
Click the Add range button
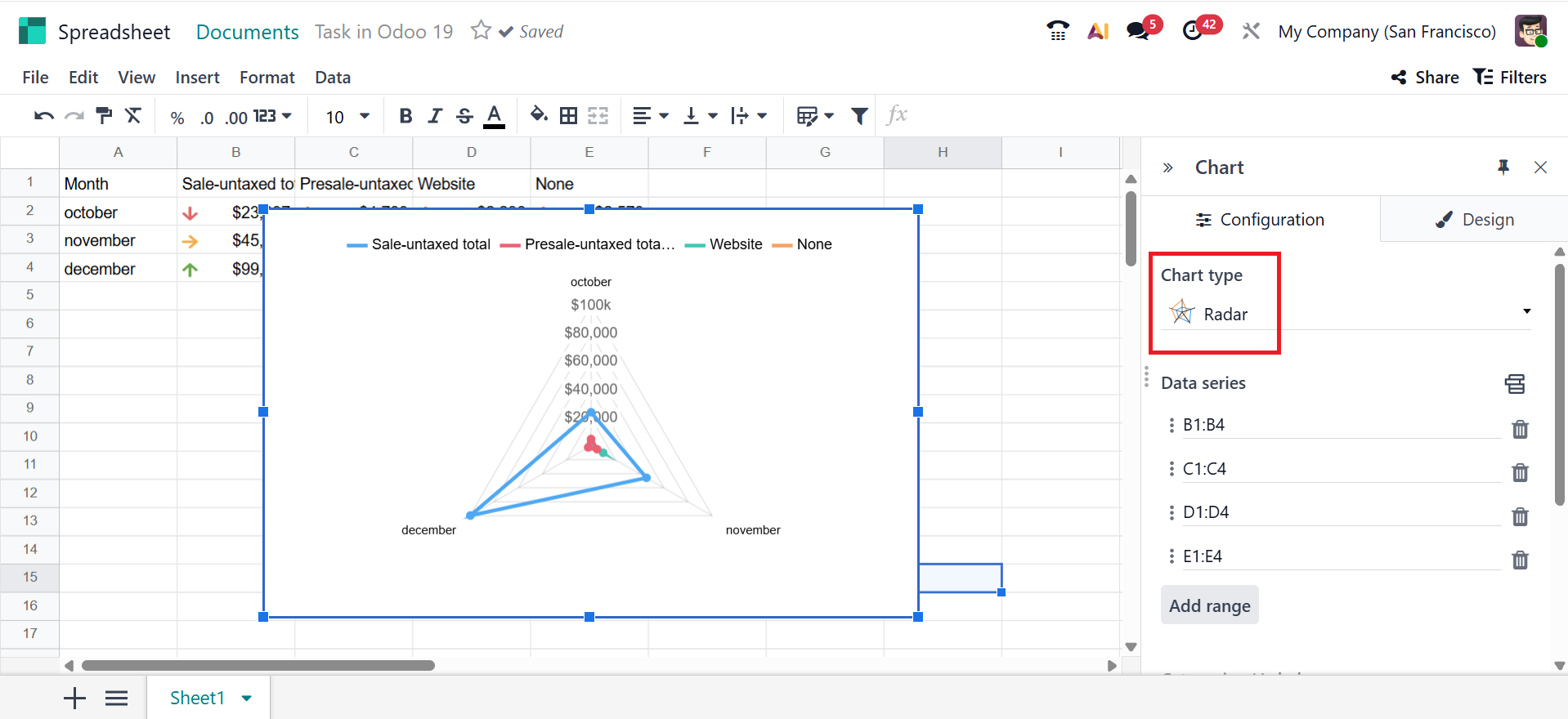(1209, 605)
